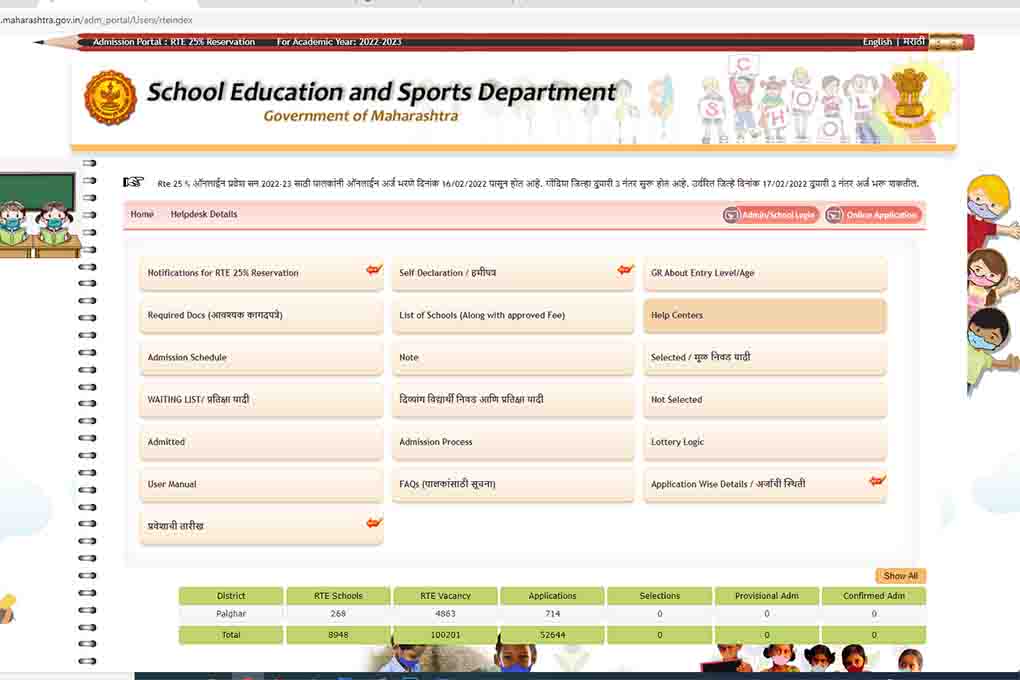Click the icon inside Admin/School Login button

click(x=732, y=215)
